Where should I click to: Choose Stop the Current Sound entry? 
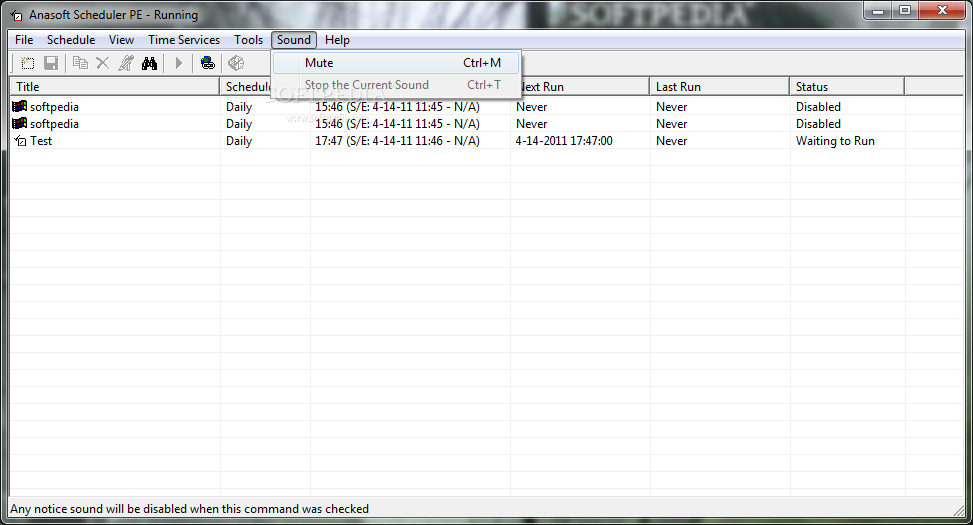(x=396, y=85)
